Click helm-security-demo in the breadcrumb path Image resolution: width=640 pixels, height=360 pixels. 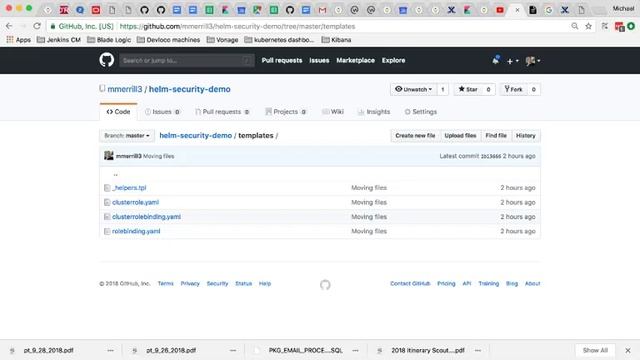tap(196, 136)
